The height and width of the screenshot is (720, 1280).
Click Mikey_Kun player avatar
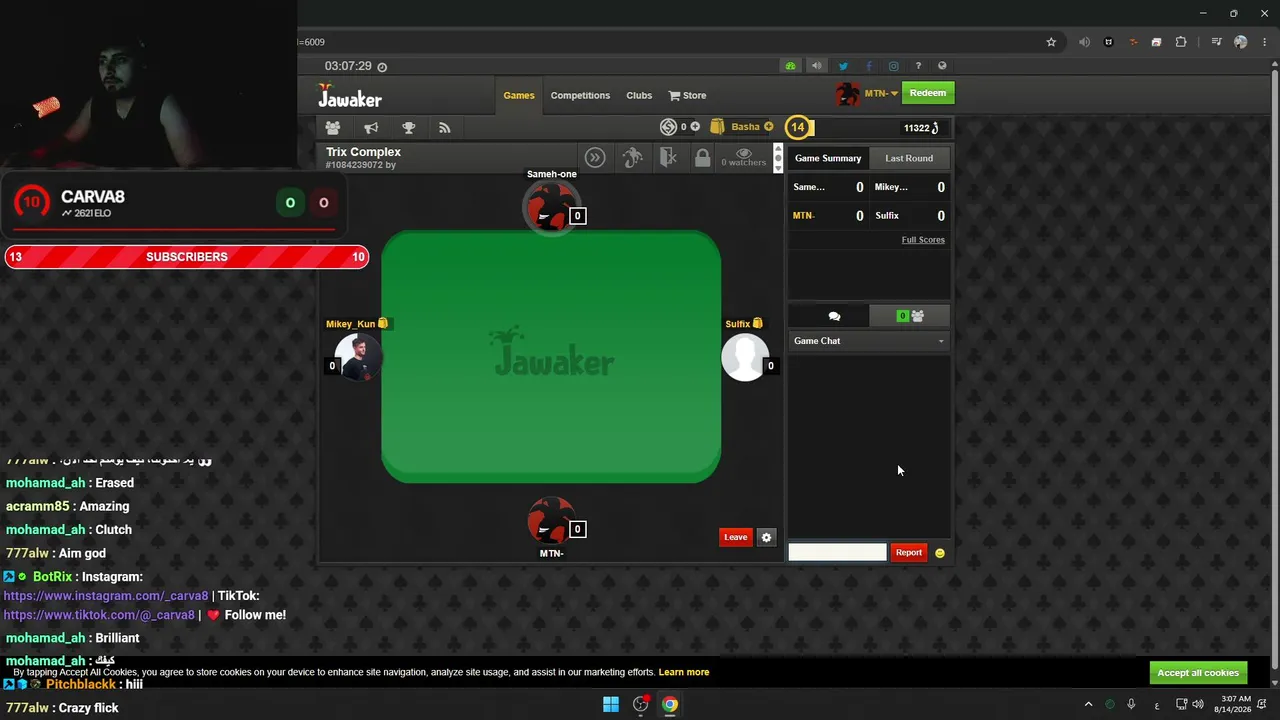point(357,357)
